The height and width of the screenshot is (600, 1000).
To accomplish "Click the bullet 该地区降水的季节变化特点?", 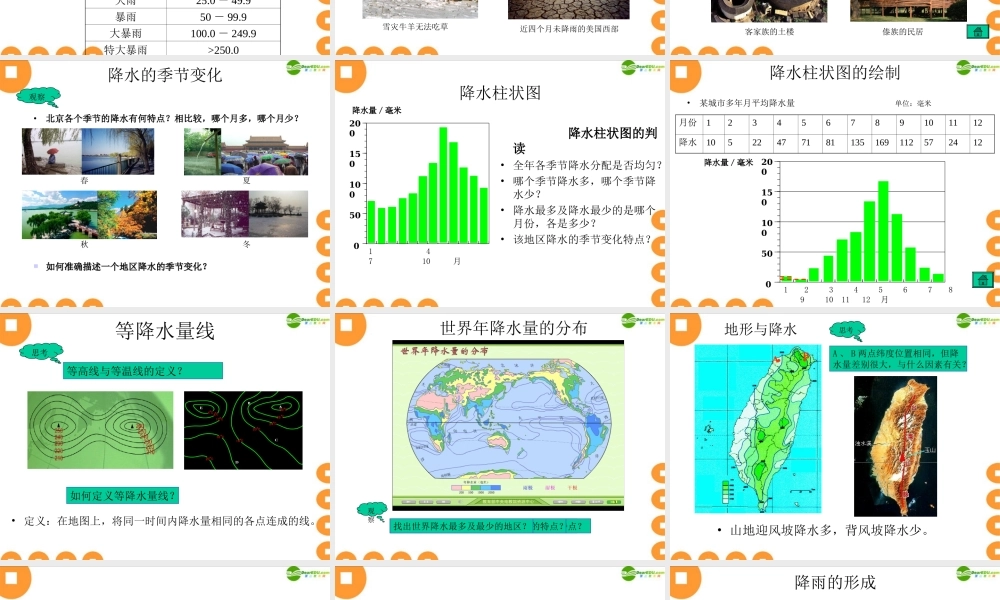I will coord(582,239).
